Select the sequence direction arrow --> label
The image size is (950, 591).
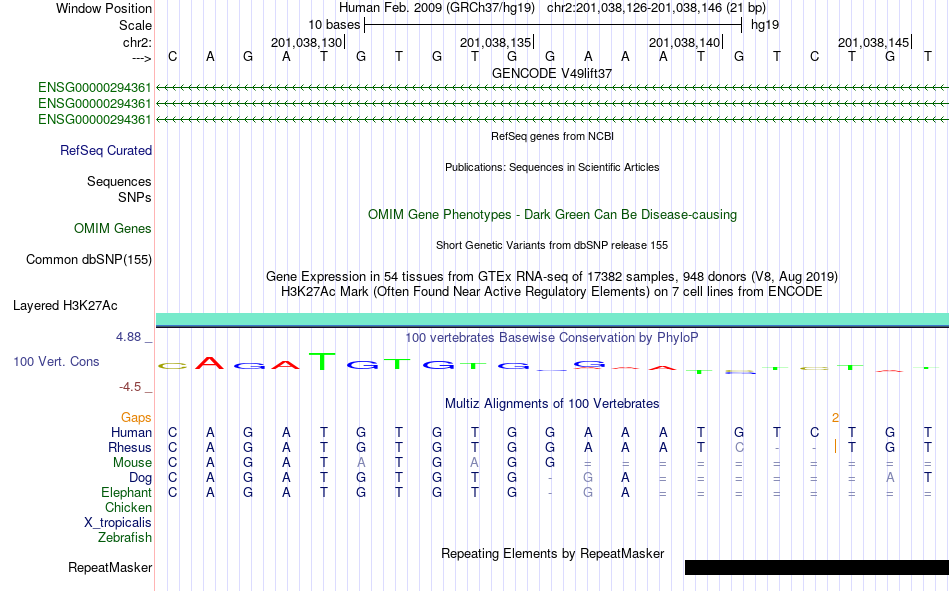[142, 58]
